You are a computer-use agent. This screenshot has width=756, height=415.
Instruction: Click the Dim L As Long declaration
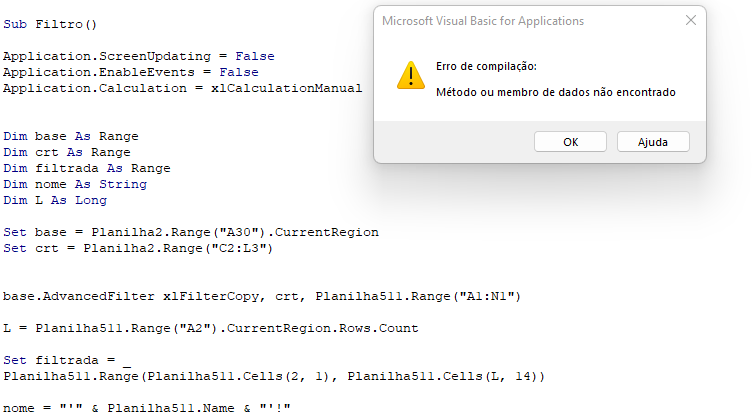coord(55,200)
